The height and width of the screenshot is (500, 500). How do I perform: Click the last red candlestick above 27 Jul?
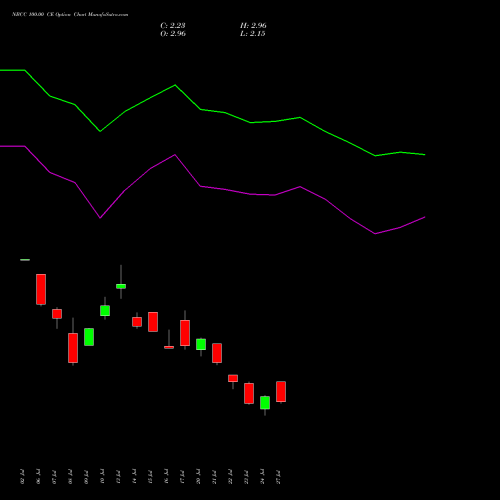pyautogui.click(x=281, y=392)
